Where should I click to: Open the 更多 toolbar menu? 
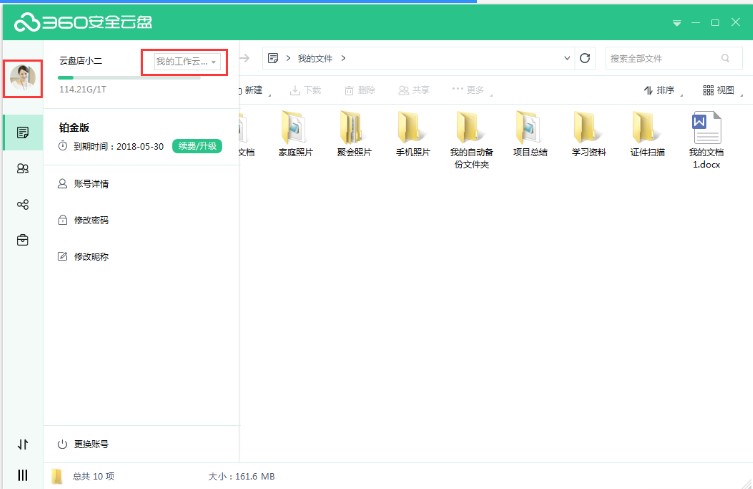pyautogui.click(x=472, y=90)
